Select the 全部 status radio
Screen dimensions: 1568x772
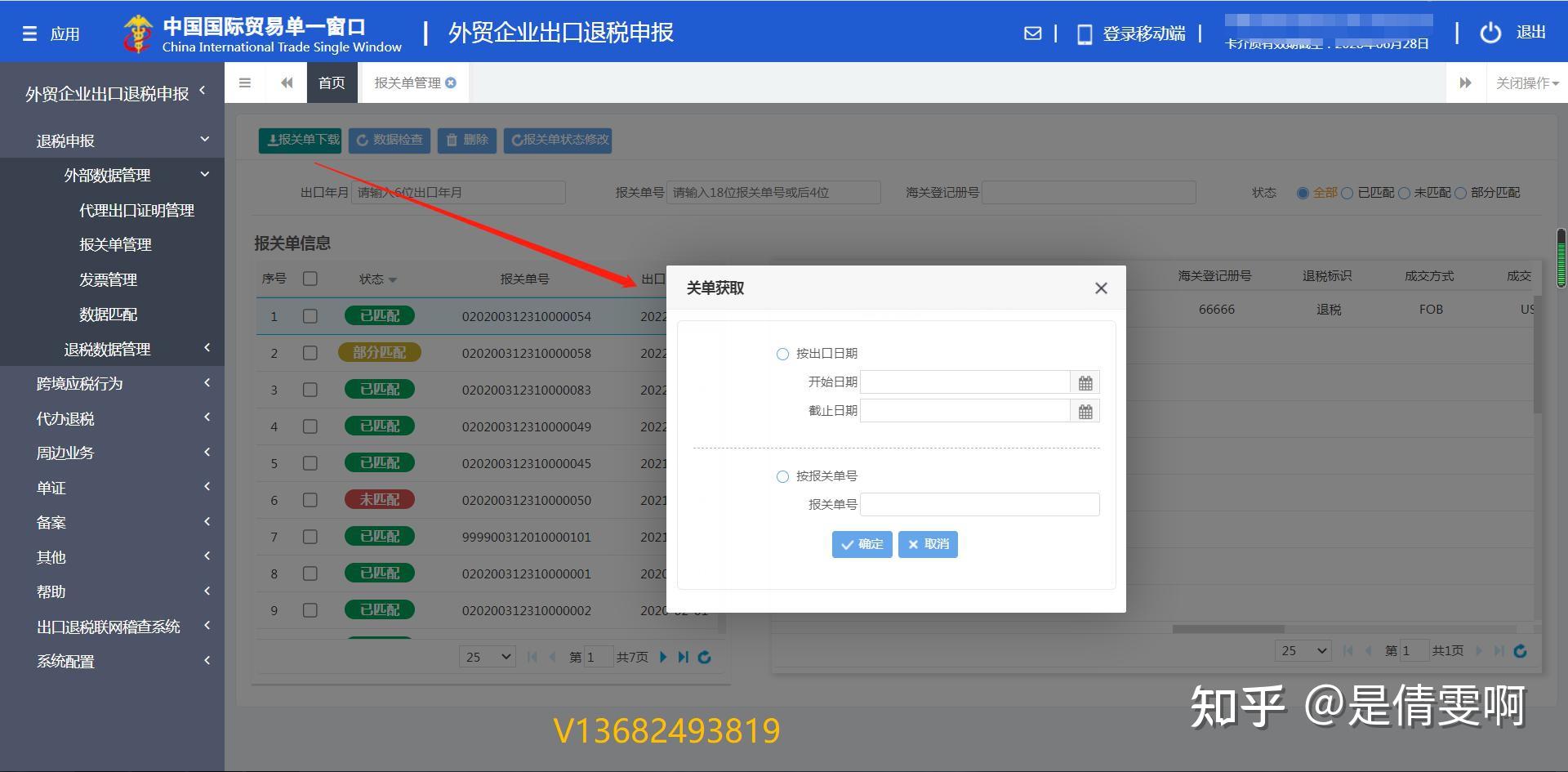[x=1303, y=193]
